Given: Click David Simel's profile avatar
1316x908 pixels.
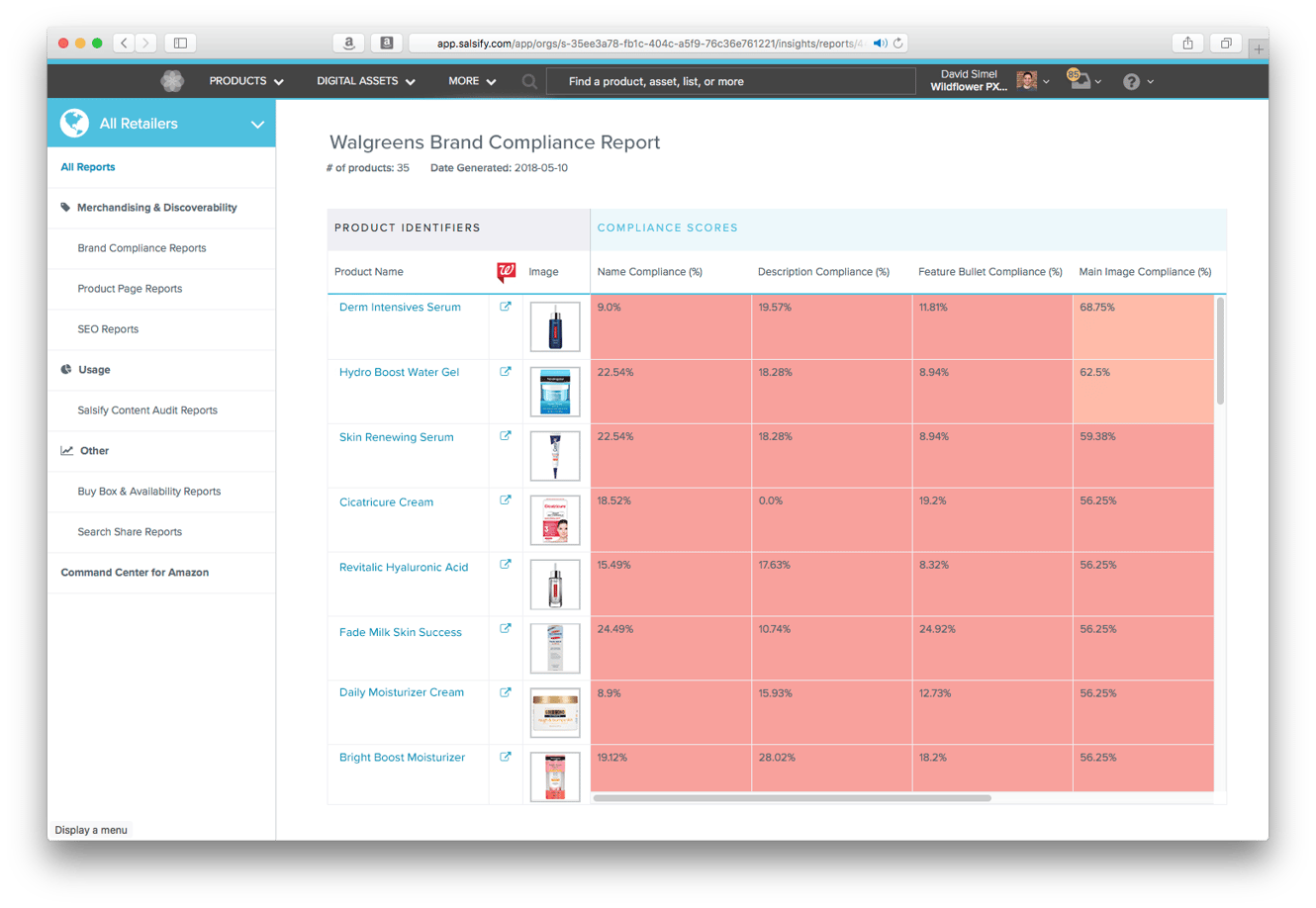Looking at the screenshot, I should tap(1027, 81).
